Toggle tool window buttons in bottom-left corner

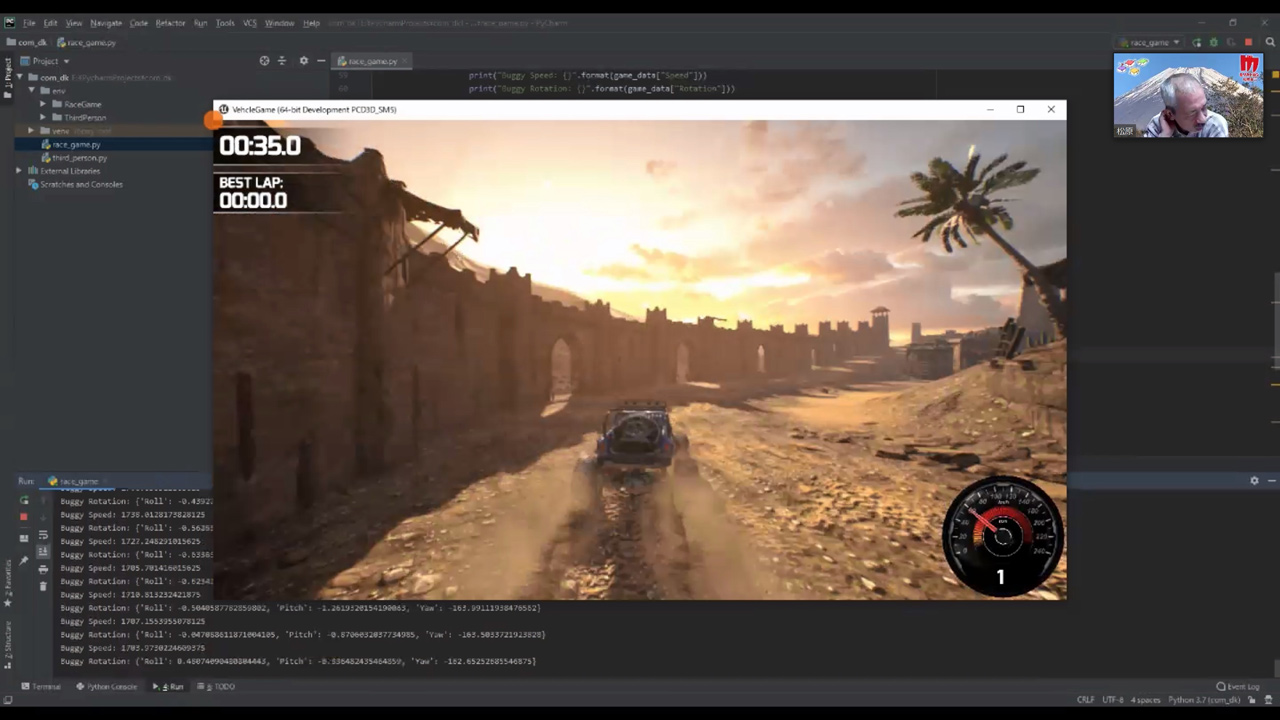[x=7, y=700]
